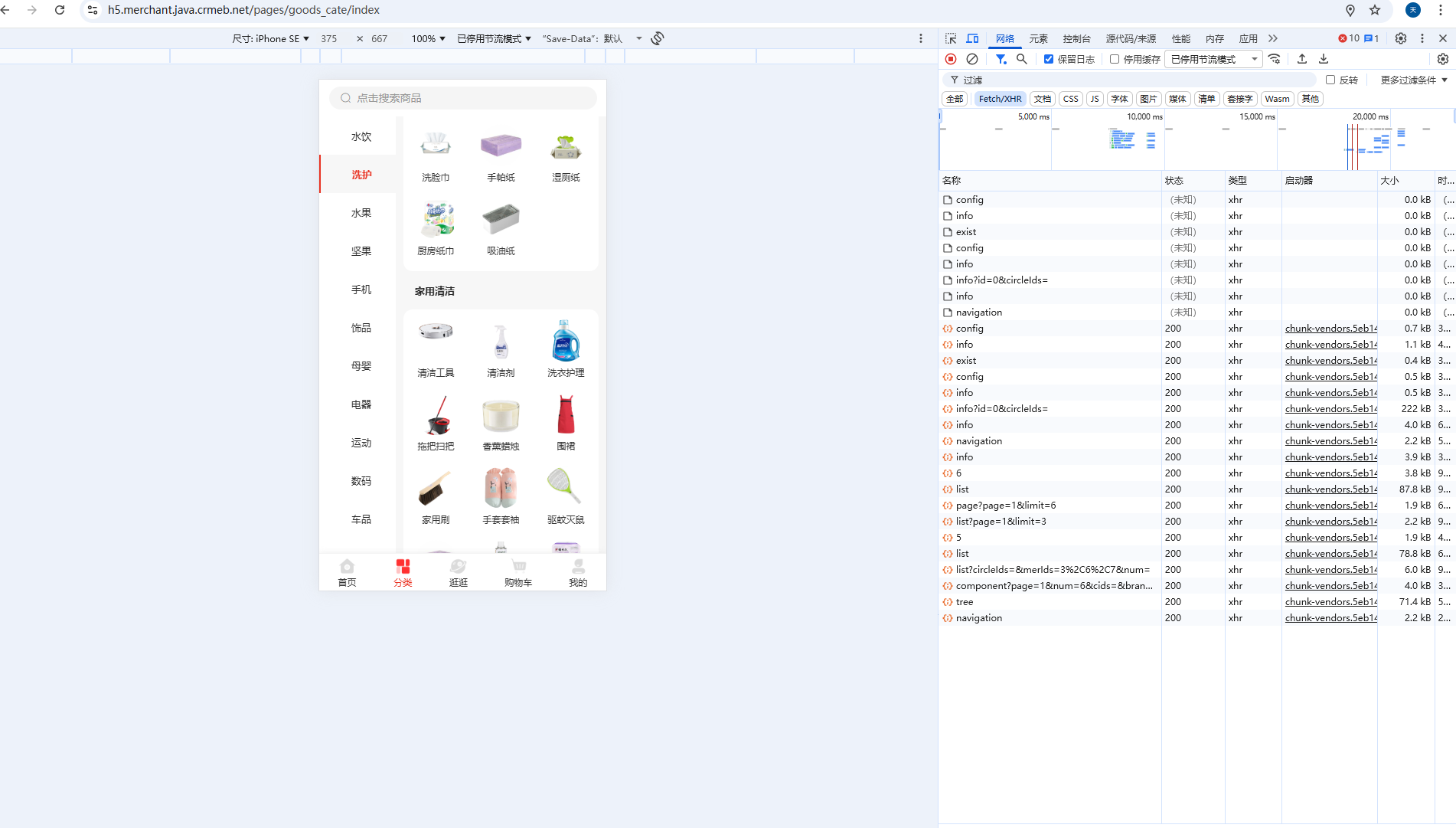Enable the disable cache checkbox
This screenshot has height=828, width=1456.
pos(1115,59)
